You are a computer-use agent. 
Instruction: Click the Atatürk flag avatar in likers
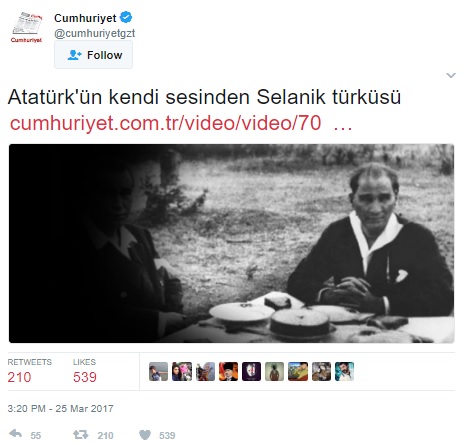(228, 371)
